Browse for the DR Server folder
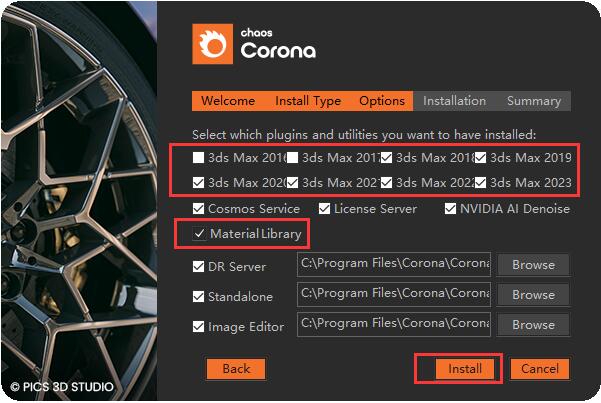This screenshot has width=601, height=403. click(x=533, y=265)
